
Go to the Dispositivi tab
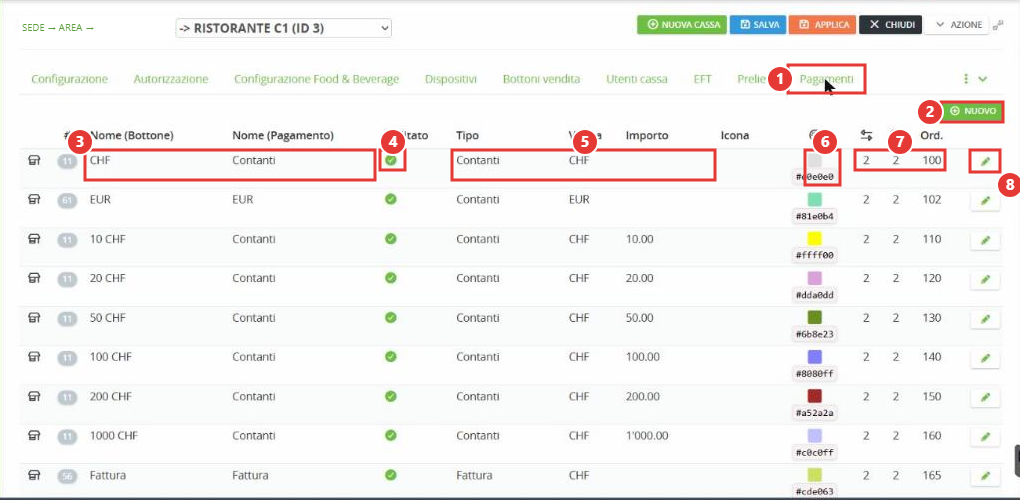point(451,79)
